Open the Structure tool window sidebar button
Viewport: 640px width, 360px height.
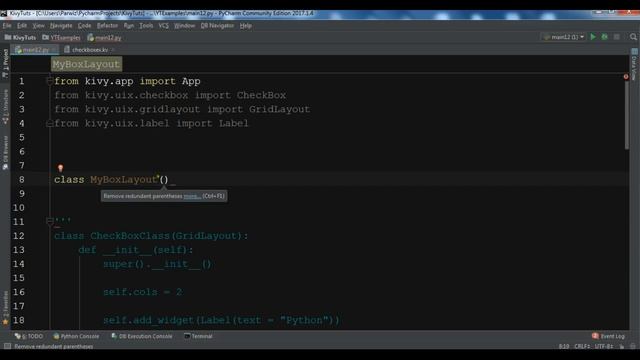[x=5, y=107]
